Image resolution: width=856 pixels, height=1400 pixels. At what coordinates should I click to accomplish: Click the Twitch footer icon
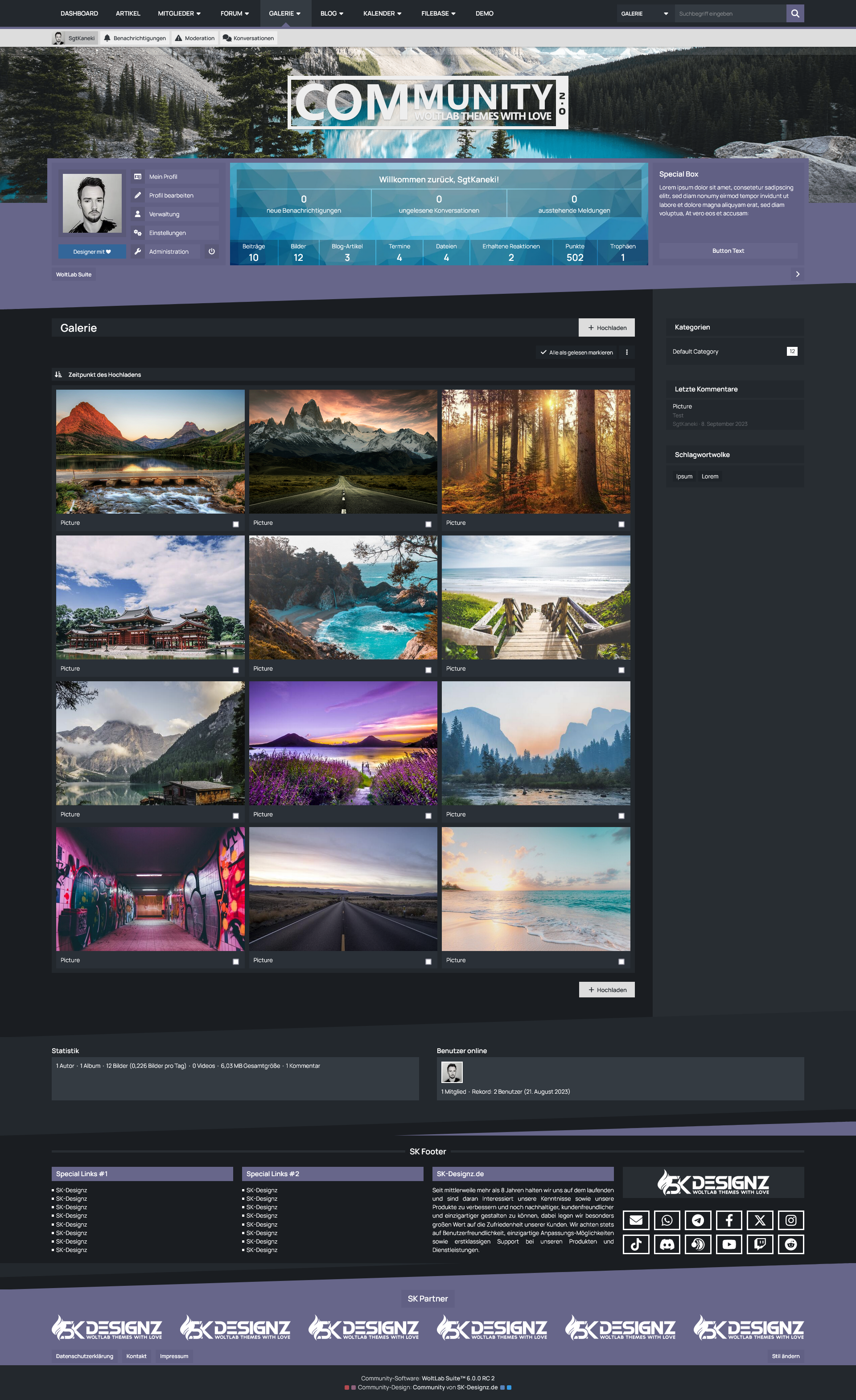(759, 1244)
